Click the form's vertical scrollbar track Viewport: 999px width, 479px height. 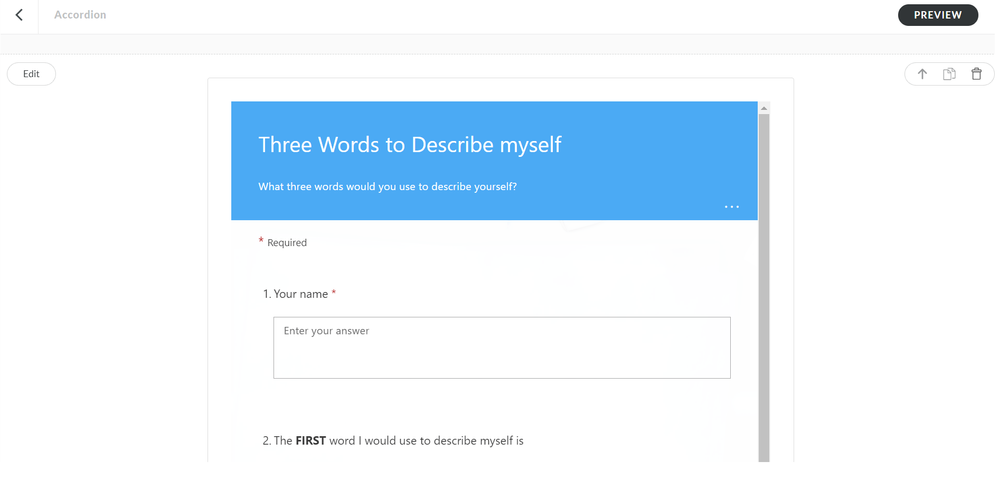pyautogui.click(x=764, y=300)
